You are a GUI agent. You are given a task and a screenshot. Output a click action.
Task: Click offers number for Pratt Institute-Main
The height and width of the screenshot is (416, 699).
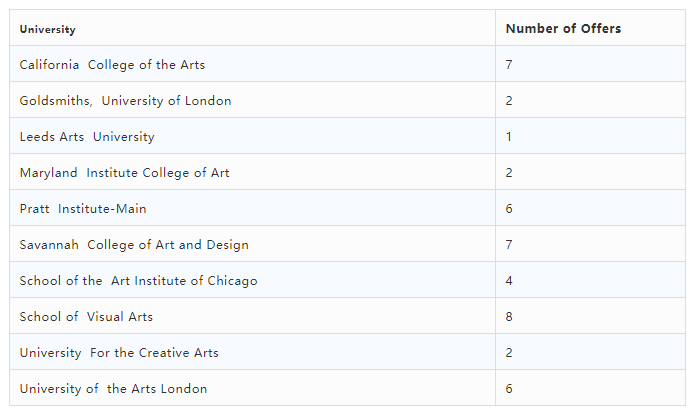pyautogui.click(x=509, y=209)
